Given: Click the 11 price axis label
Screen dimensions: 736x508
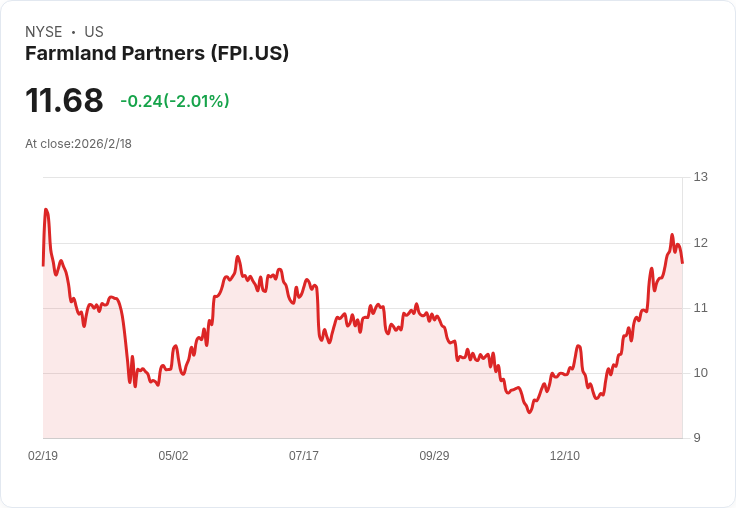Looking at the screenshot, I should click(700, 308).
